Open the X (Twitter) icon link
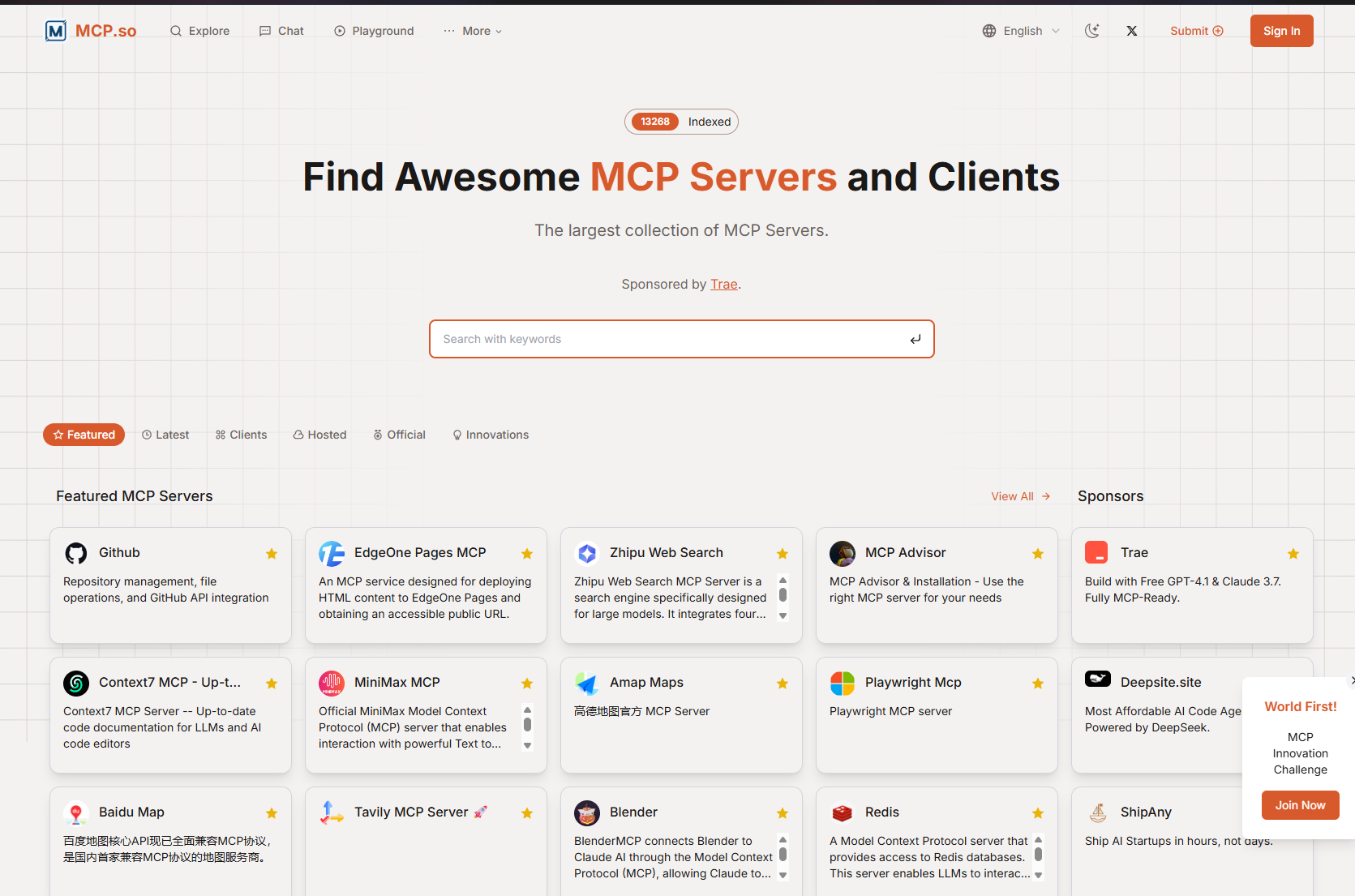 (1132, 31)
